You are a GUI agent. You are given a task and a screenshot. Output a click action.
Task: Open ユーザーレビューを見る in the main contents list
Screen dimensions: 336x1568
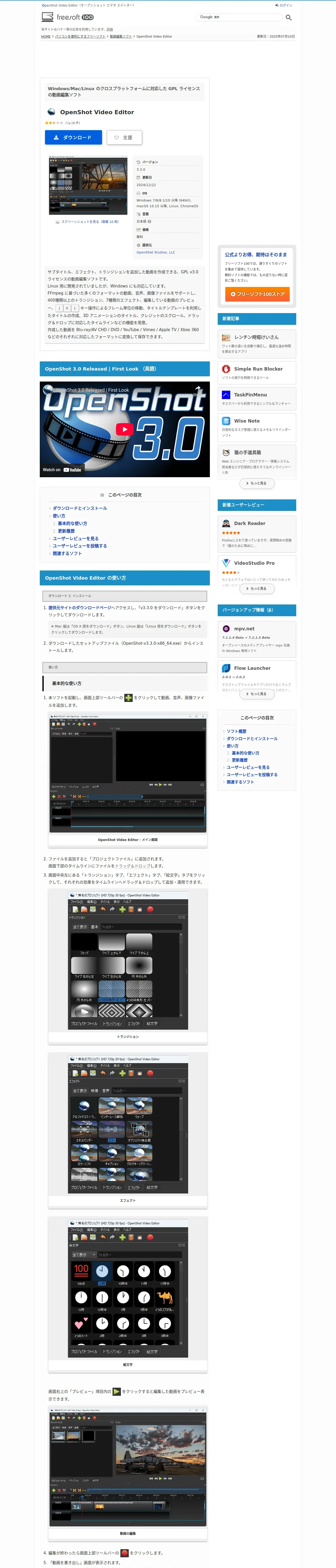[76, 539]
